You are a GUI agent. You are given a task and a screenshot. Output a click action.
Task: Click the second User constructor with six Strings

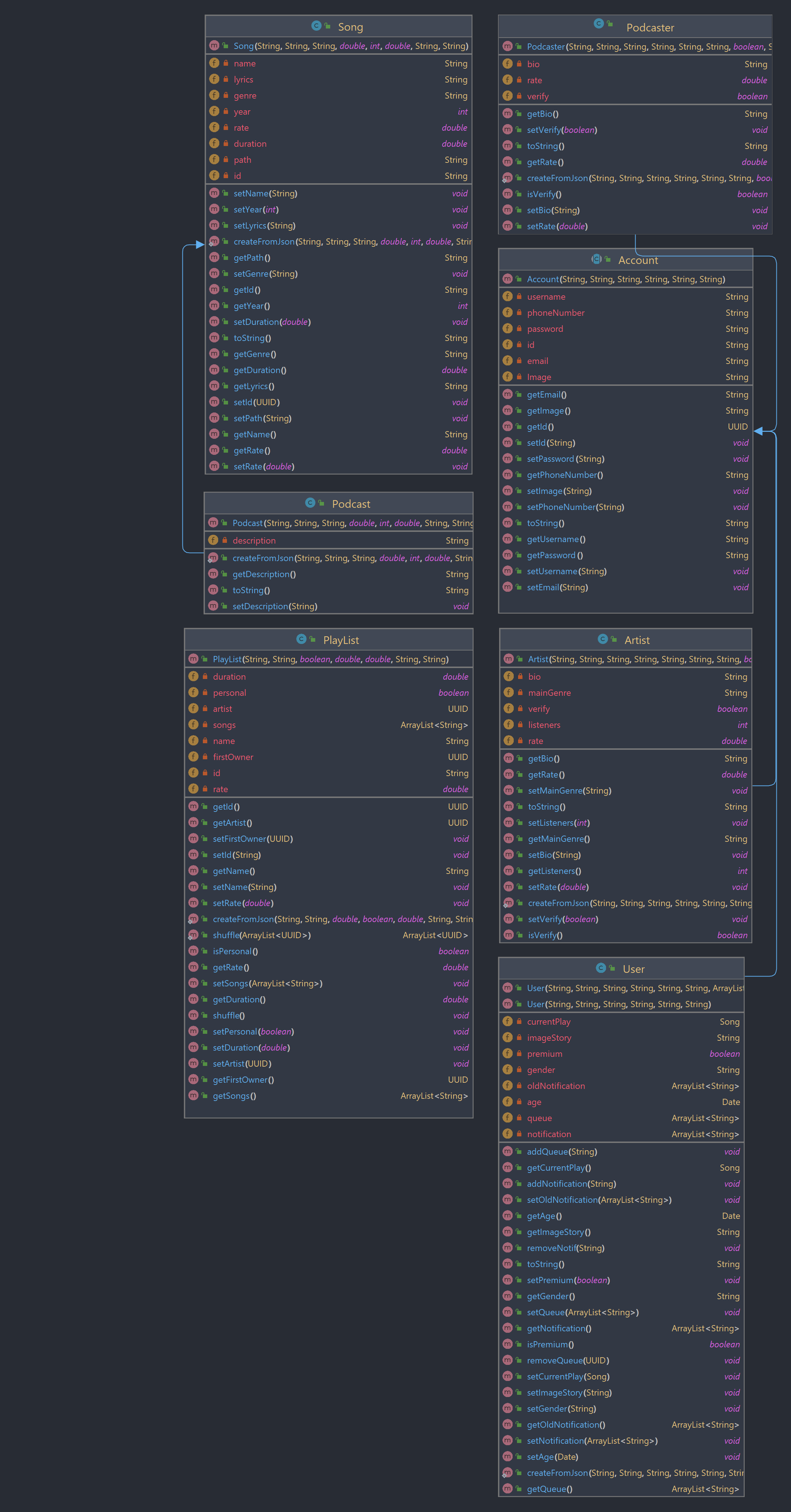pos(618,1004)
